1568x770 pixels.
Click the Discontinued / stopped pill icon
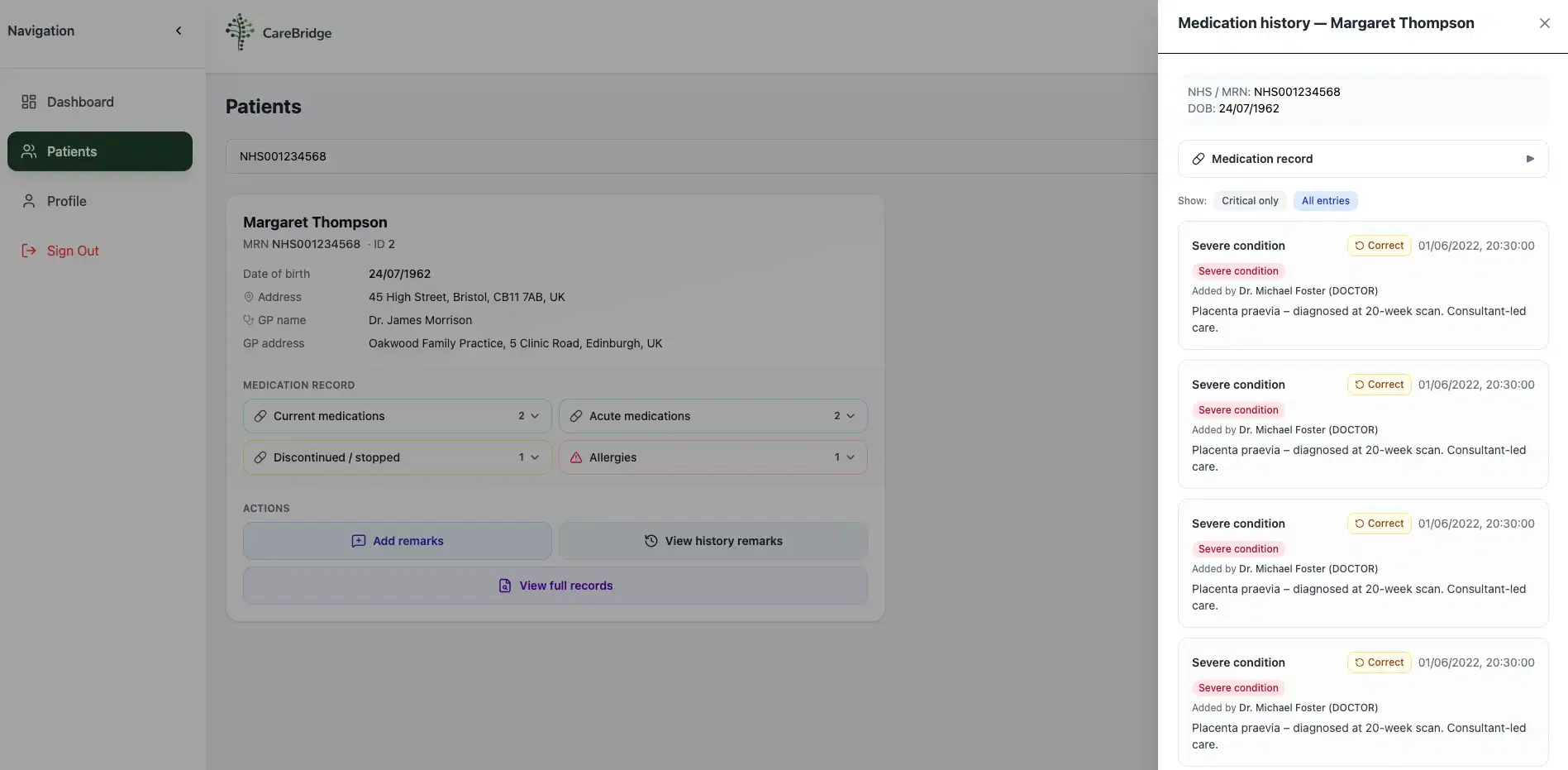pyautogui.click(x=260, y=457)
